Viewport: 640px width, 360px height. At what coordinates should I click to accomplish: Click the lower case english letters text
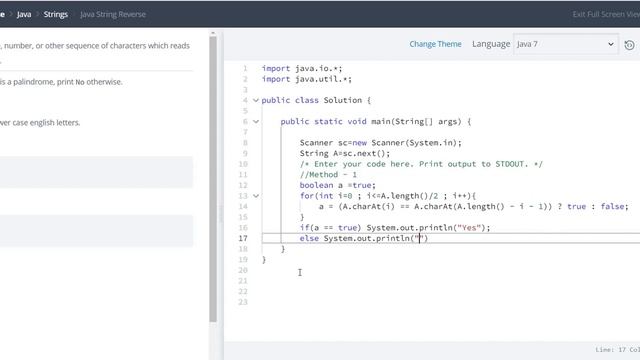(40, 122)
